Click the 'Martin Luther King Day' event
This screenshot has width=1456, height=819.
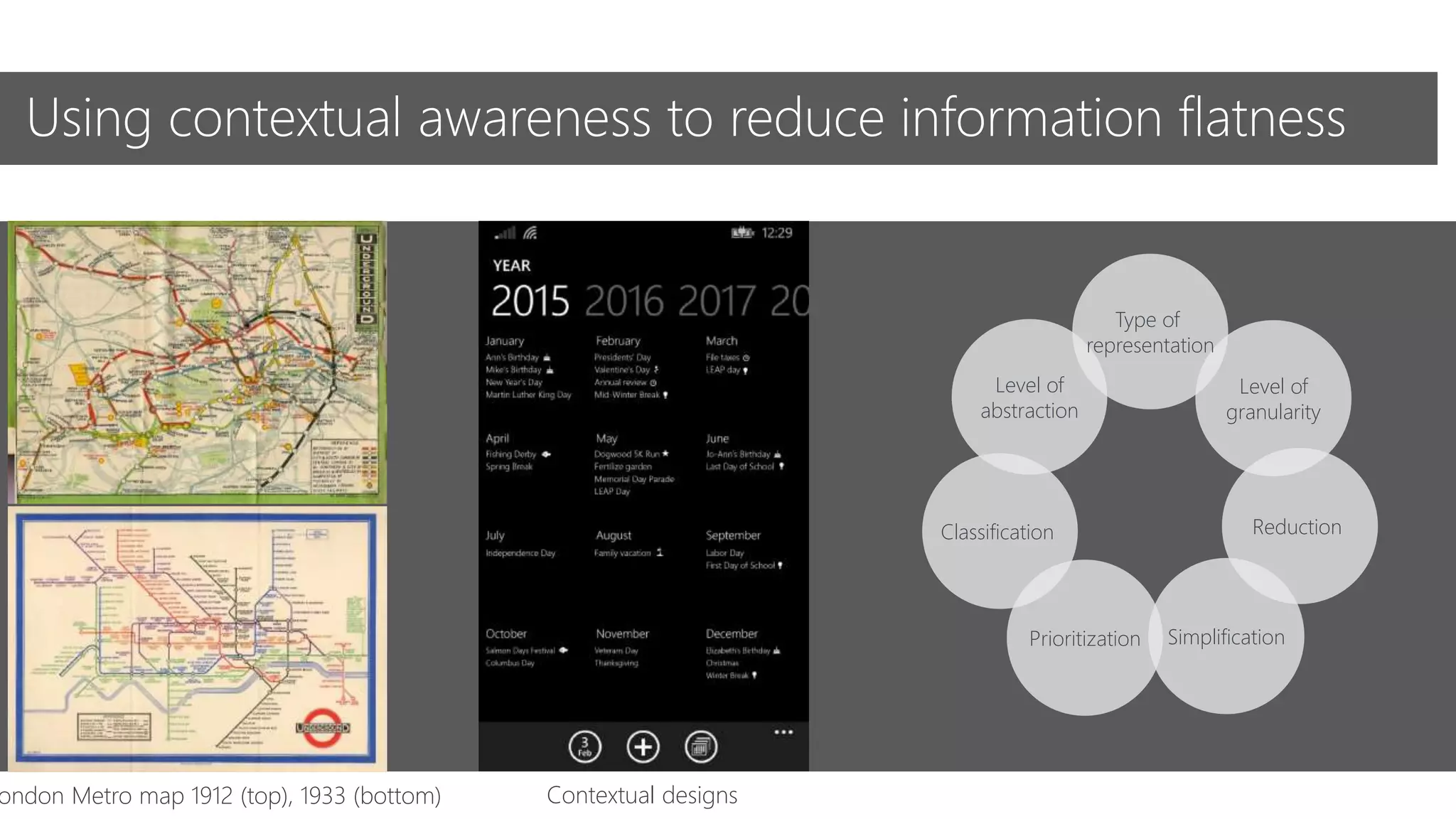coord(528,395)
